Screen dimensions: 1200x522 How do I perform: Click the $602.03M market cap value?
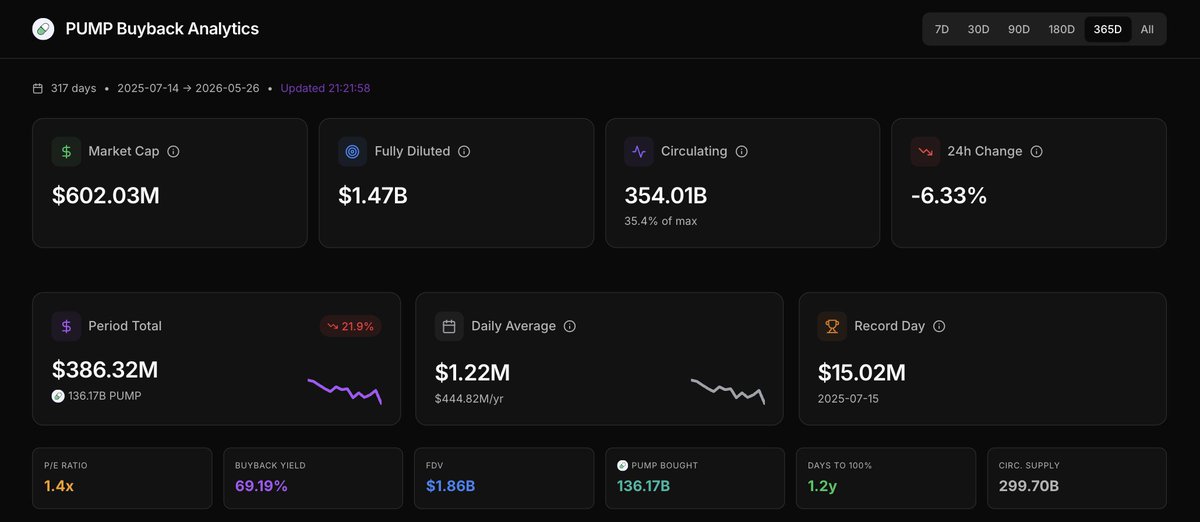(x=106, y=196)
